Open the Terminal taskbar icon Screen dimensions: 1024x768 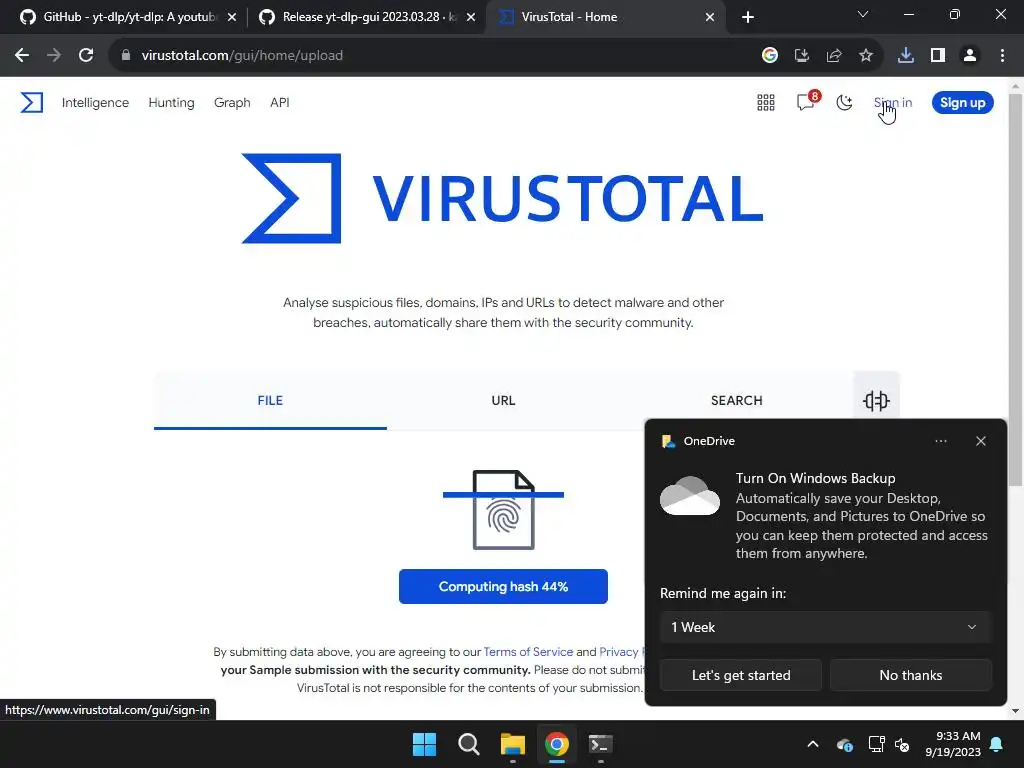(x=601, y=744)
